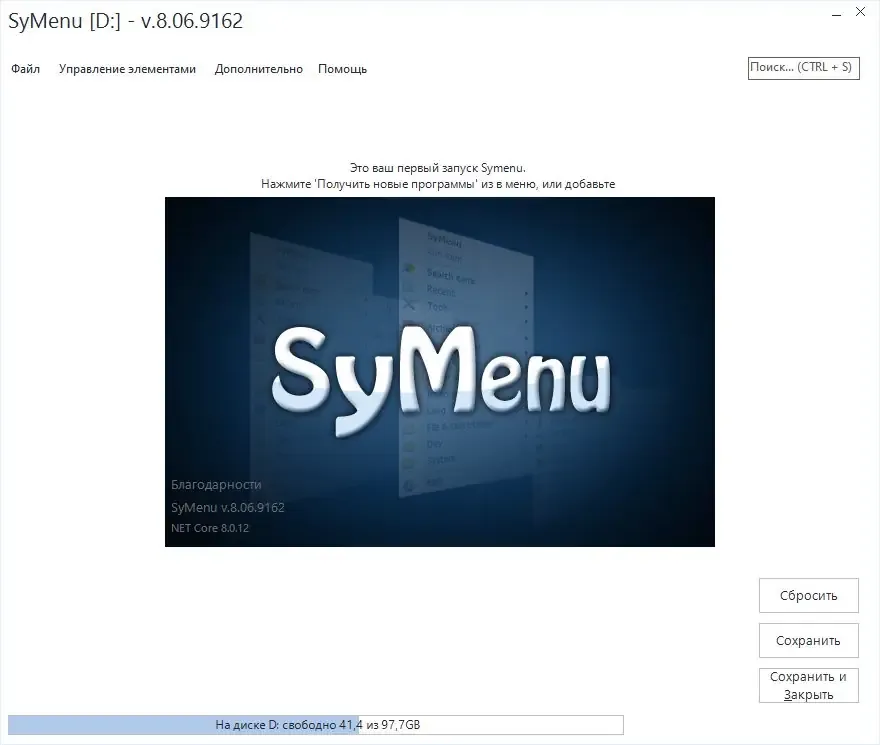Click the SyMenu [D:] window title text
The width and height of the screenshot is (880, 745).
click(126, 21)
